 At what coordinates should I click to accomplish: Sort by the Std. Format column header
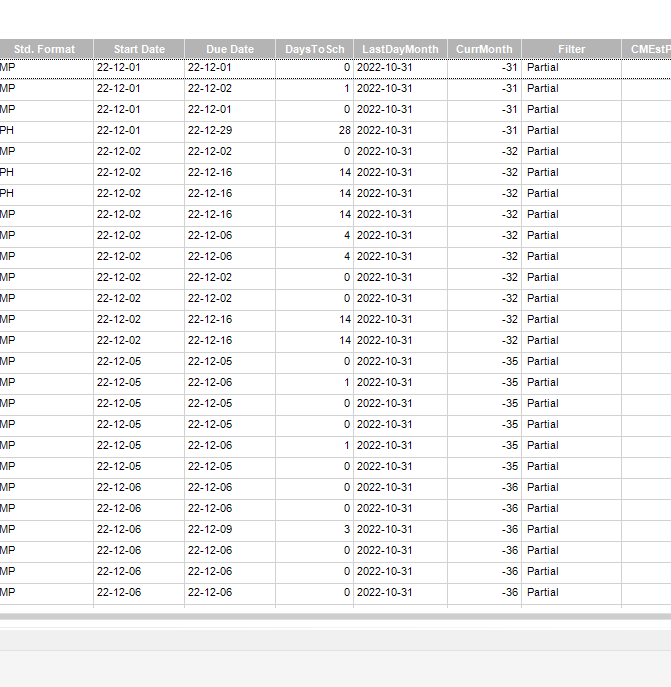coord(46,49)
